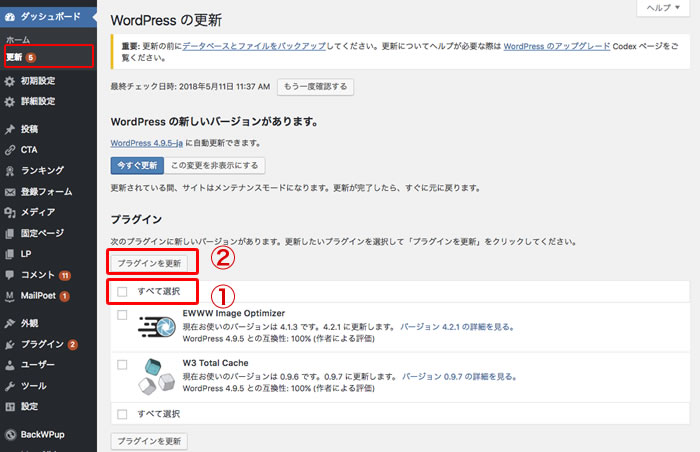This screenshot has width=700, height=452.
Task: Expand the ヘルプ dropdown tab
Action: tap(662, 8)
